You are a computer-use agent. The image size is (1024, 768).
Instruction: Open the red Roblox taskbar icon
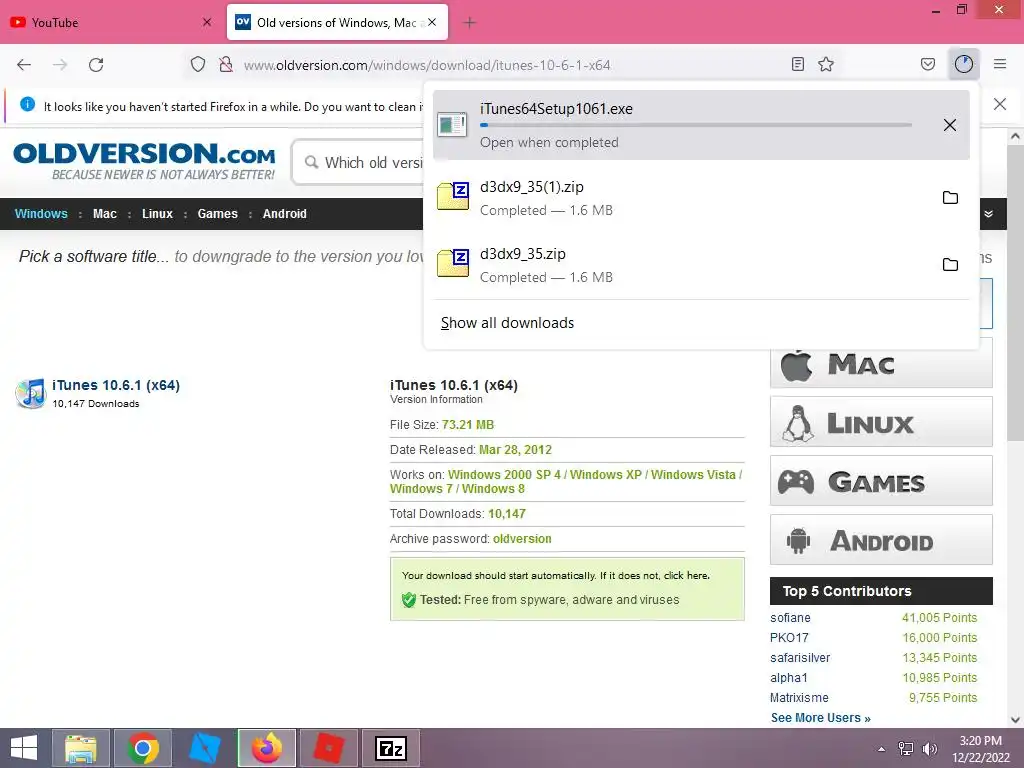(328, 748)
